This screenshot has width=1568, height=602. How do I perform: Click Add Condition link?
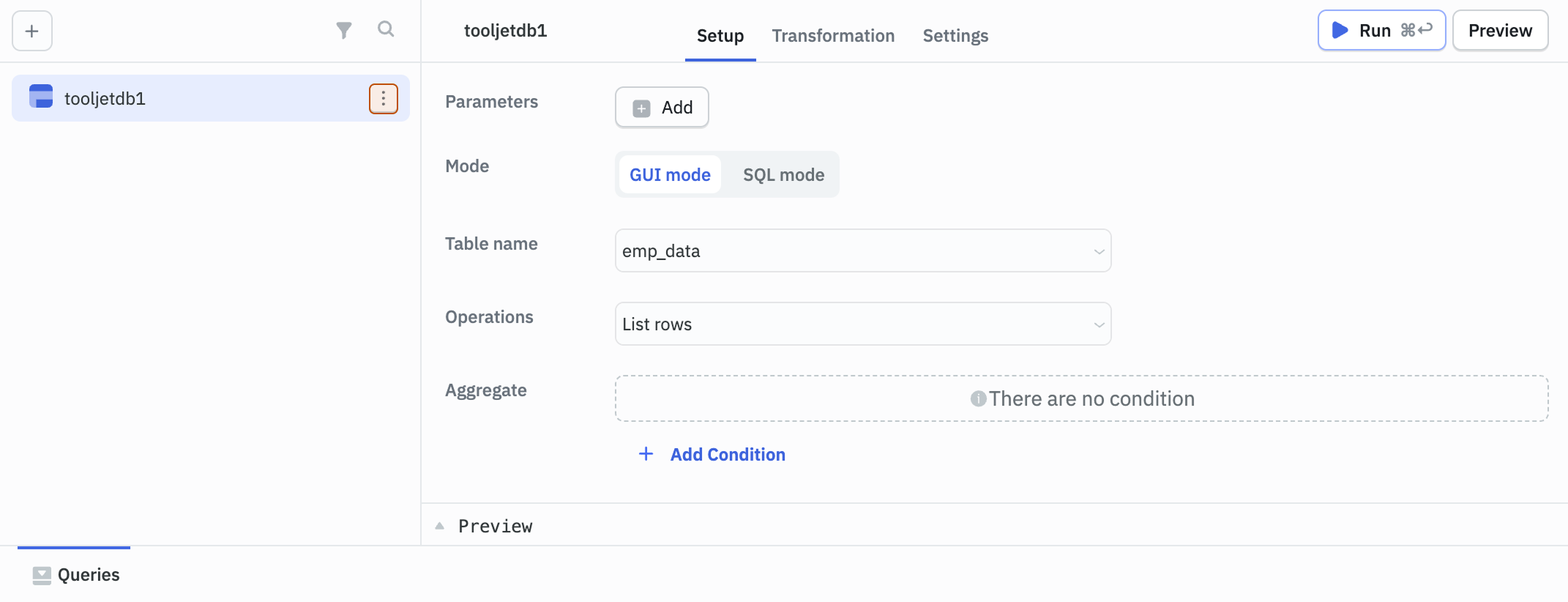[x=712, y=455]
